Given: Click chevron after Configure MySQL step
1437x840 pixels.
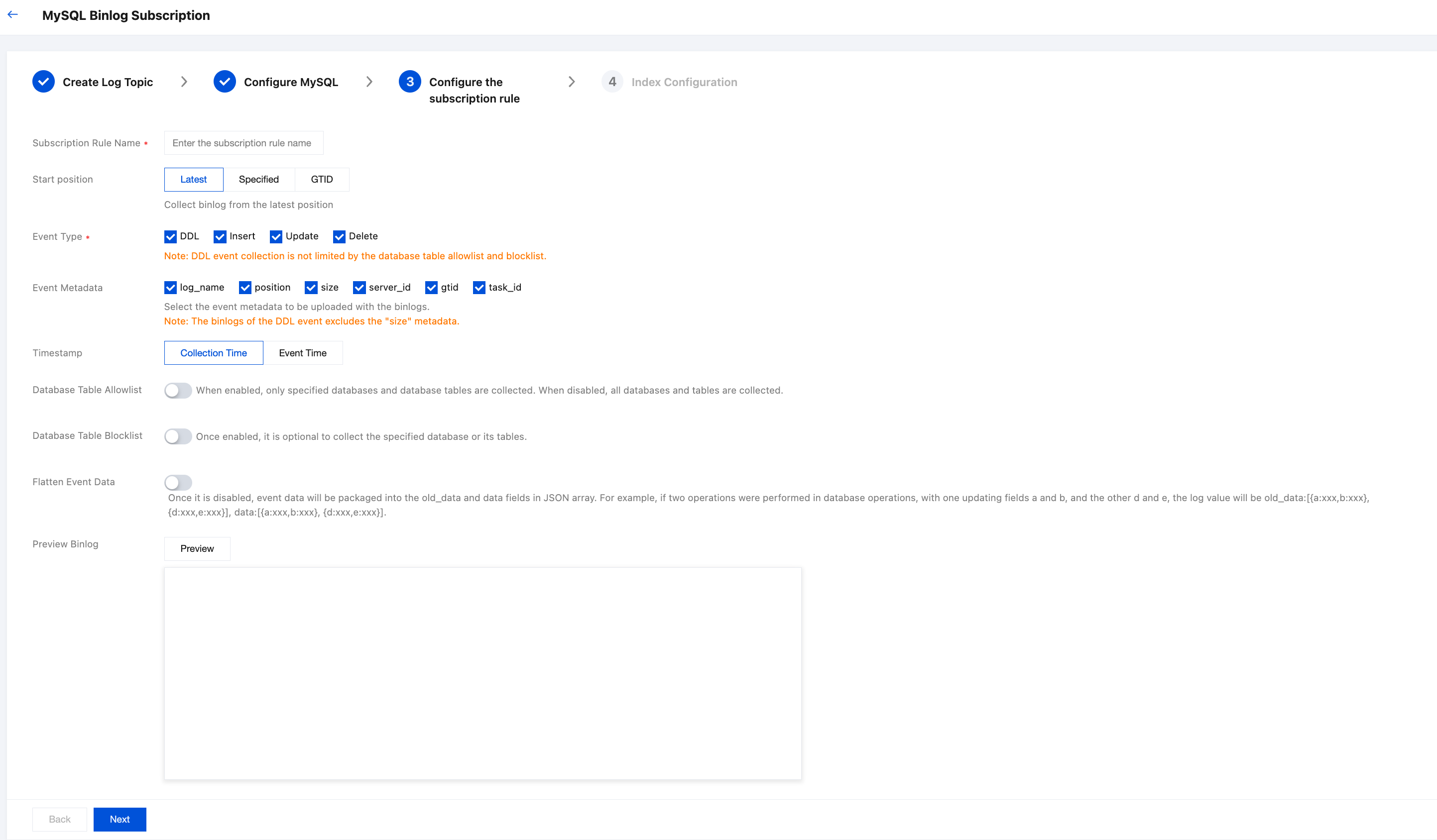Looking at the screenshot, I should (369, 82).
